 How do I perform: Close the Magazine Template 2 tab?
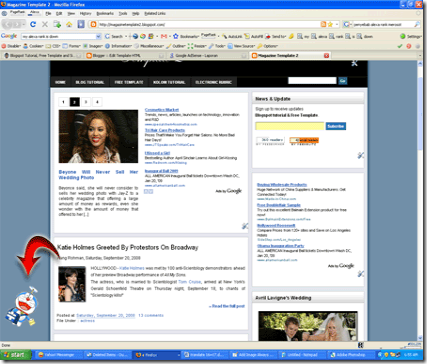point(326,56)
